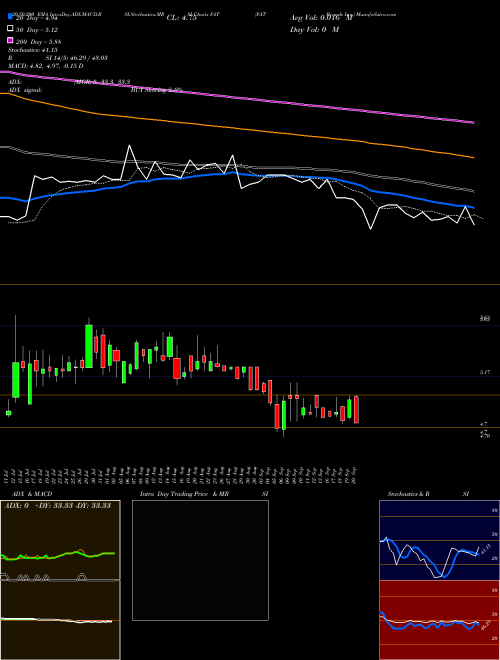This screenshot has width=500, height=660.
Task: Click the 'MACD: 4.82, 4.97, -0.15 D' line
Action: 45,66
